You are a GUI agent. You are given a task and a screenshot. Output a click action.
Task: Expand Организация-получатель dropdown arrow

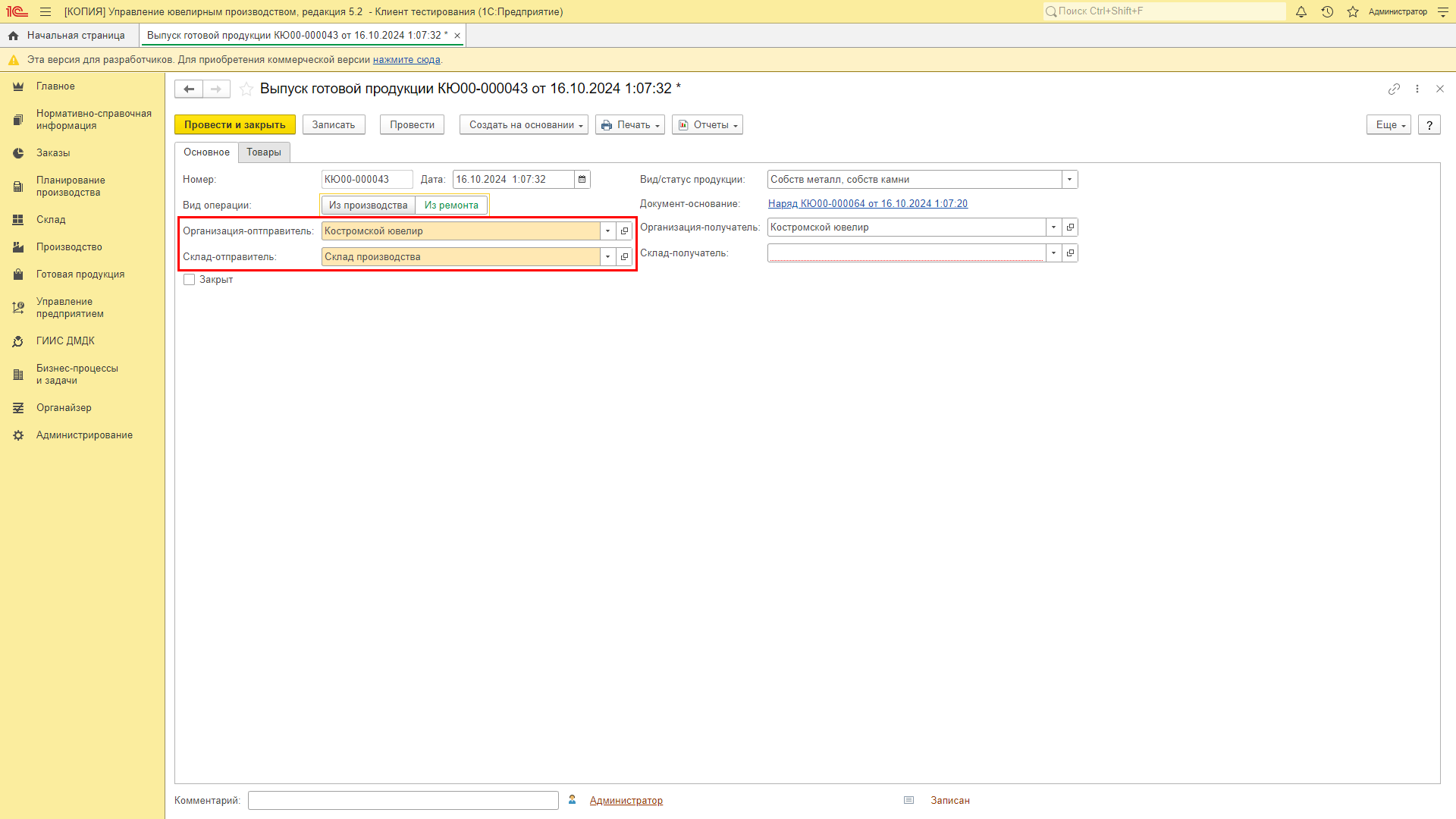1053,227
